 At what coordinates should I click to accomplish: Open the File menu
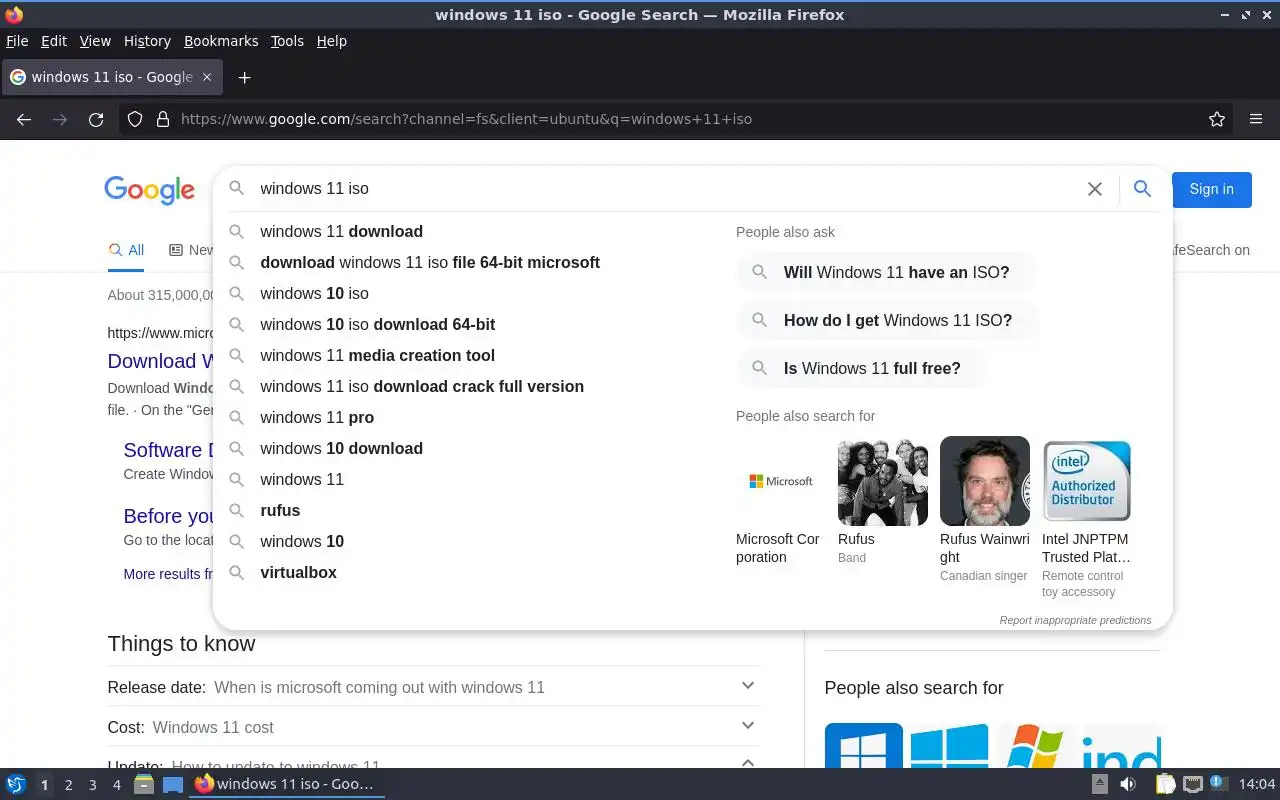click(17, 41)
